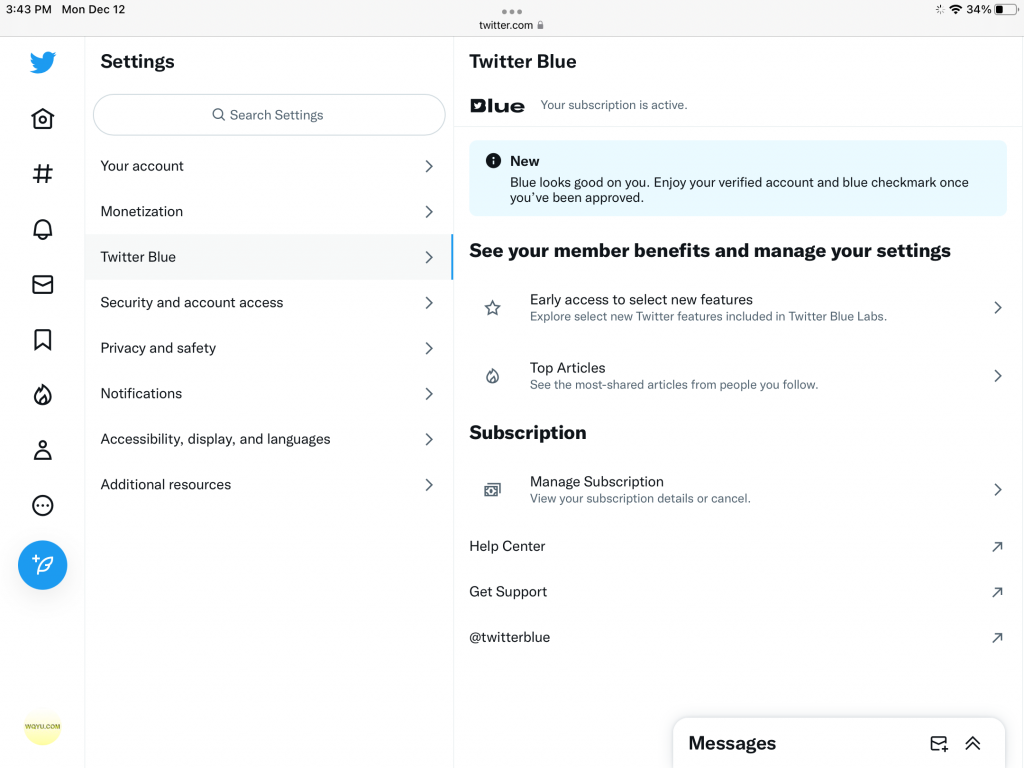The height and width of the screenshot is (768, 1024).
Task: Open Your account settings
Action: (x=269, y=166)
